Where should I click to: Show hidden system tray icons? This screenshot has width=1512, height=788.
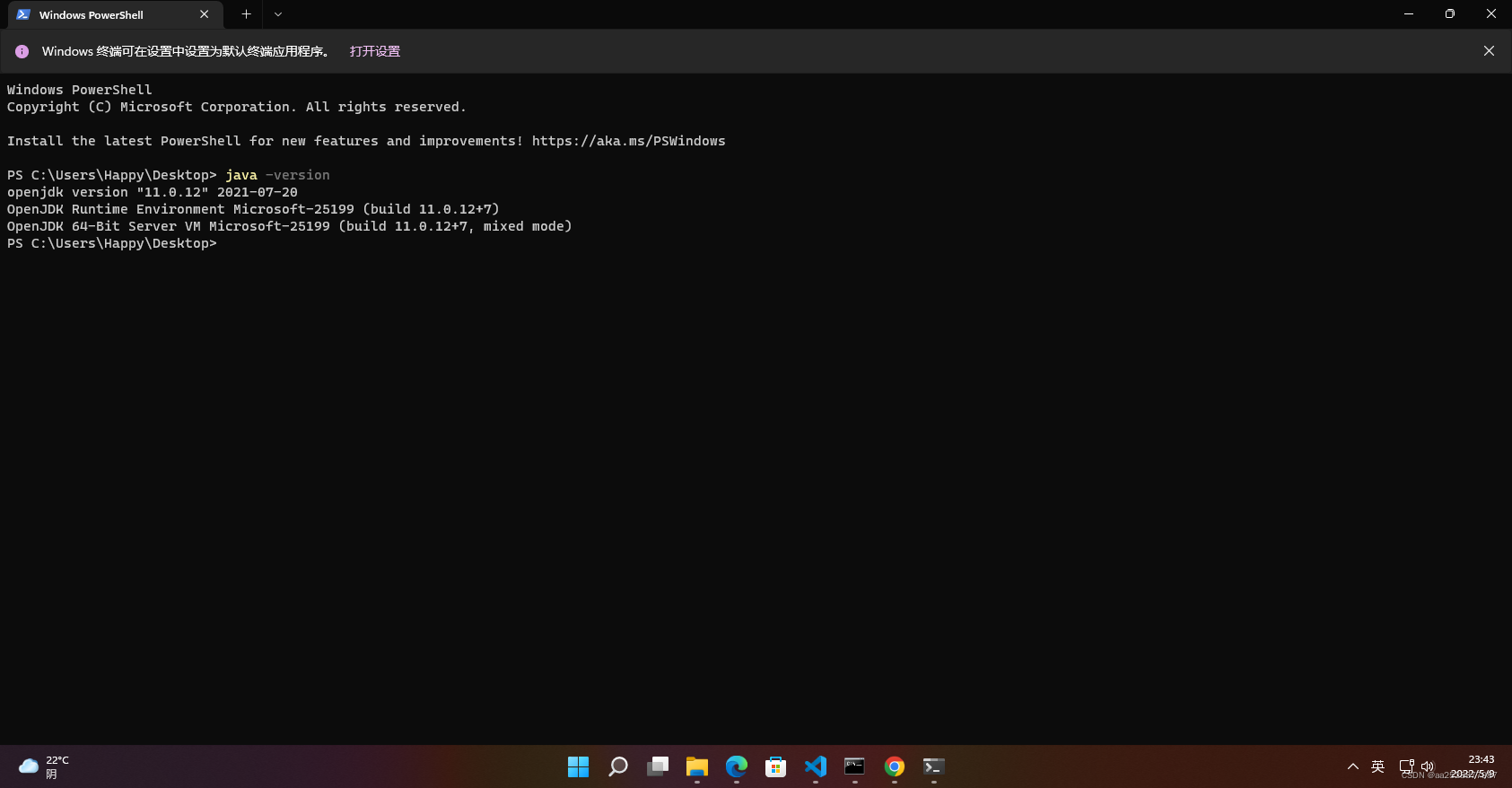click(1353, 766)
